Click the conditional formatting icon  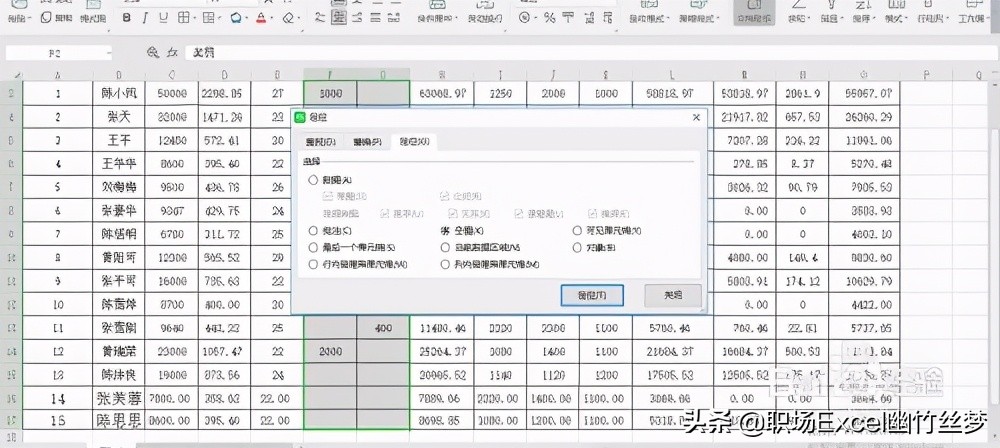tap(647, 6)
